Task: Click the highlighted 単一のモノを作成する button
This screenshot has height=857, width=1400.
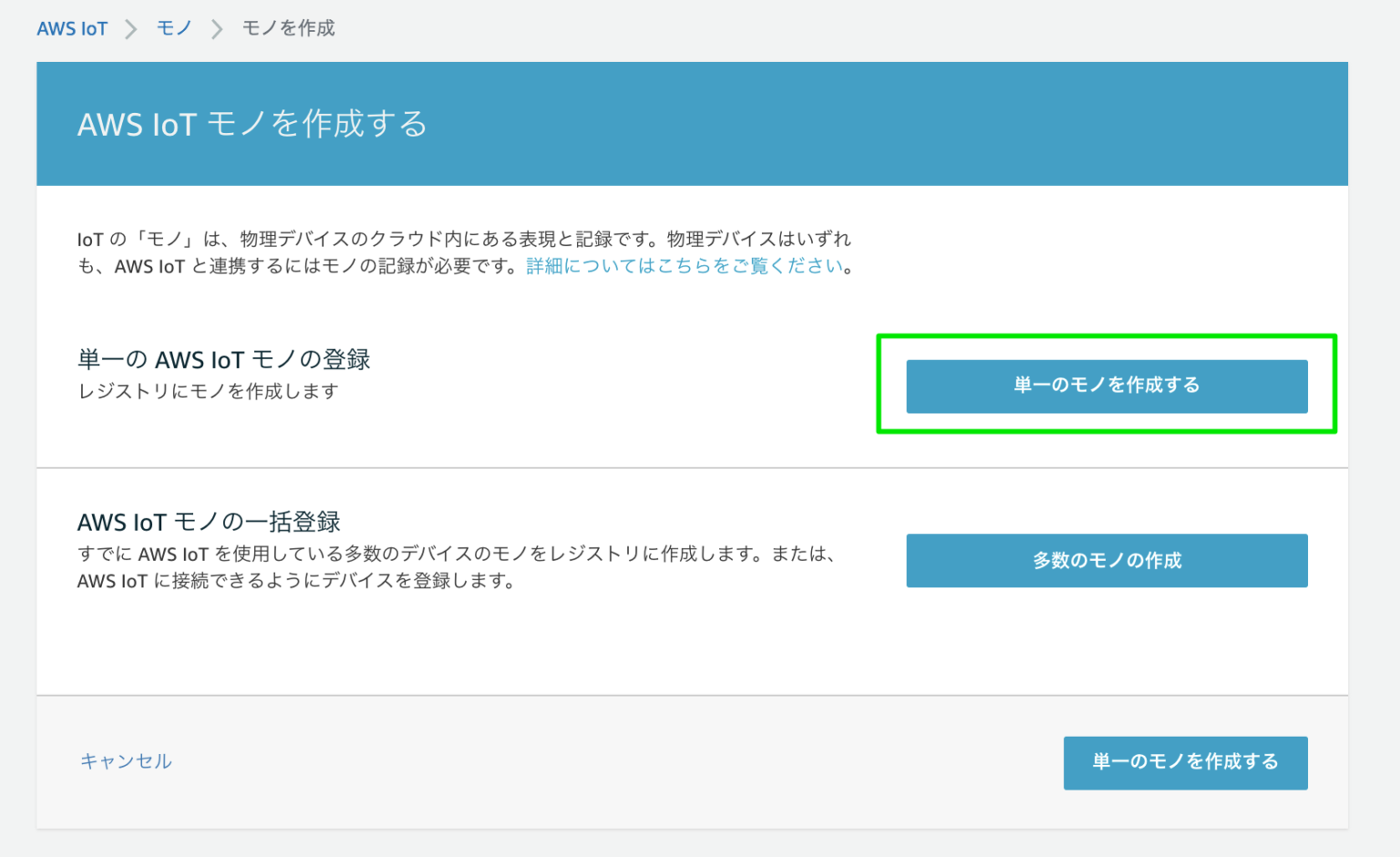Action: (1107, 386)
